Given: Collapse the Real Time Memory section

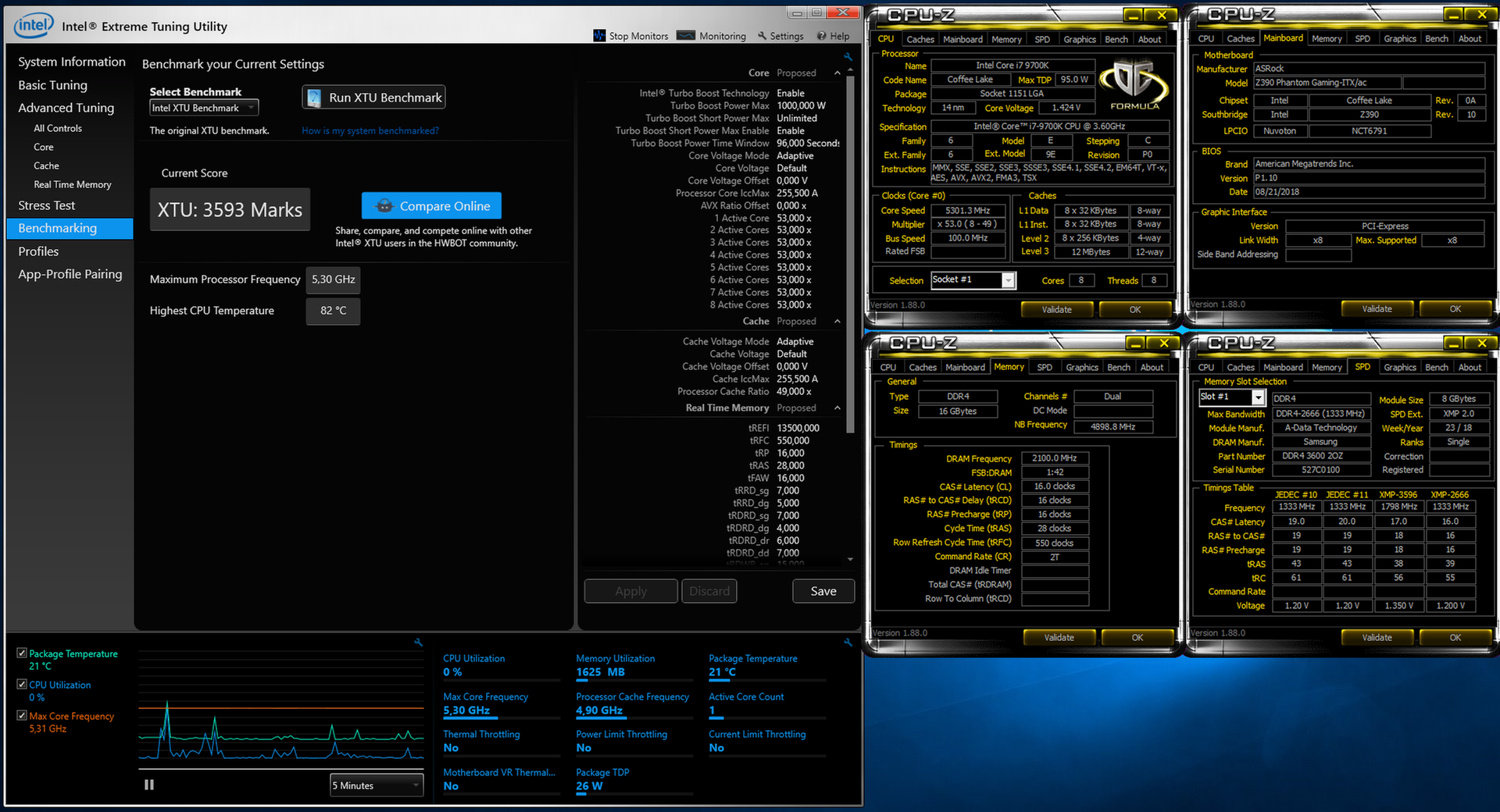Looking at the screenshot, I should [x=837, y=408].
